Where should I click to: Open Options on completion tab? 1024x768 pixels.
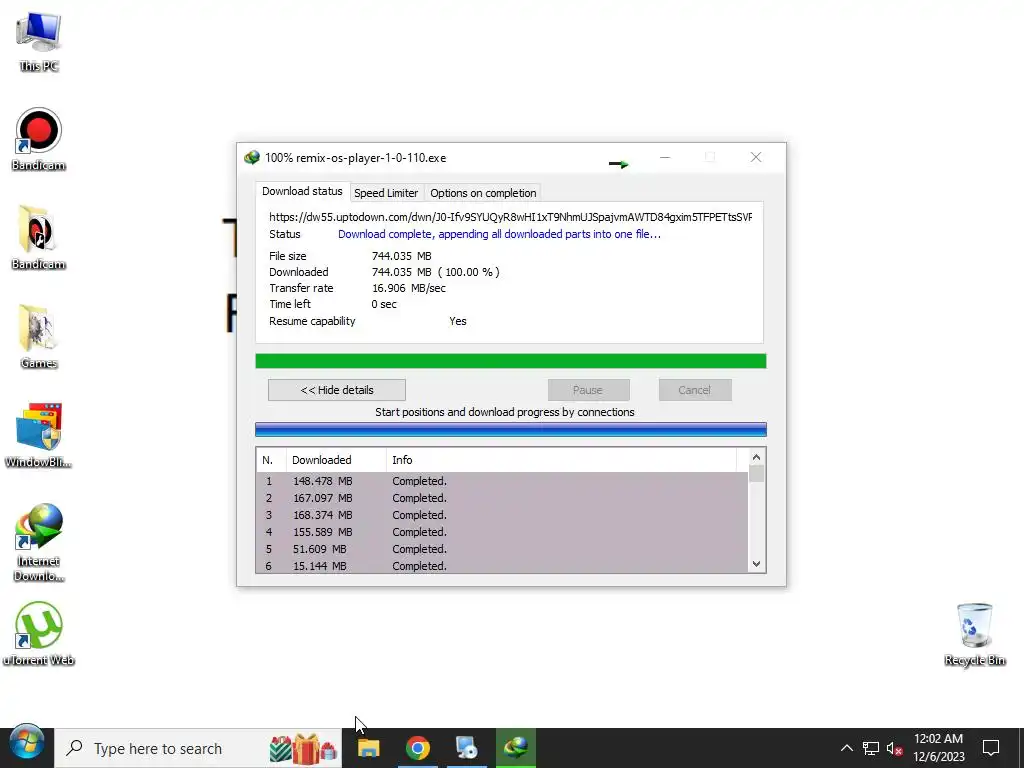[483, 193]
